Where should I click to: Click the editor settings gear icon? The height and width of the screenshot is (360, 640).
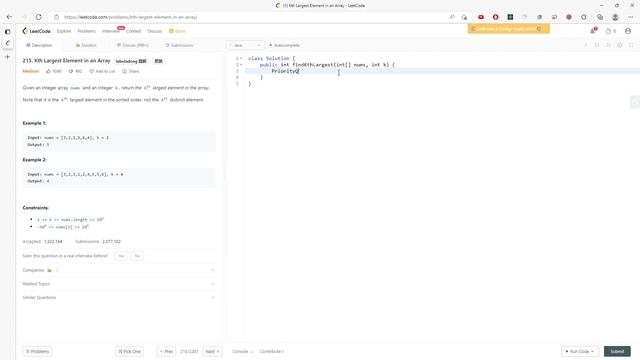(x=620, y=45)
